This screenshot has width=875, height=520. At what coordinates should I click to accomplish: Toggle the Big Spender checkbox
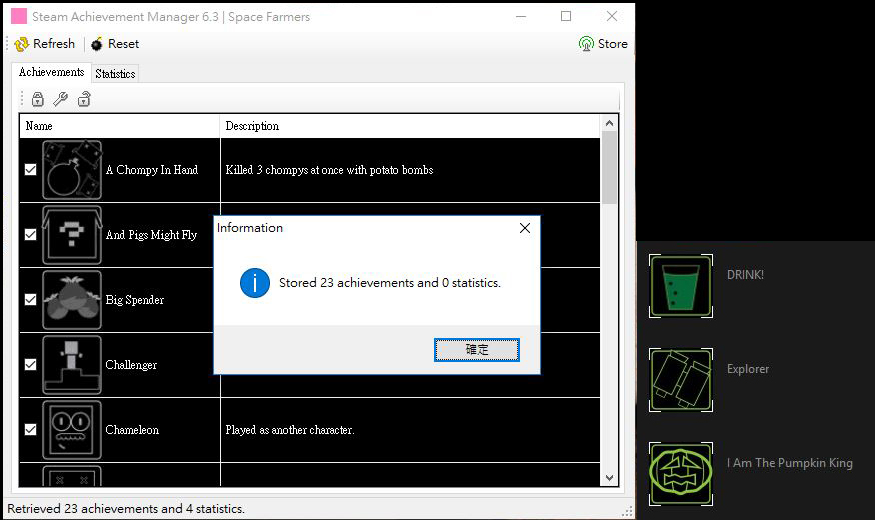[x=31, y=300]
